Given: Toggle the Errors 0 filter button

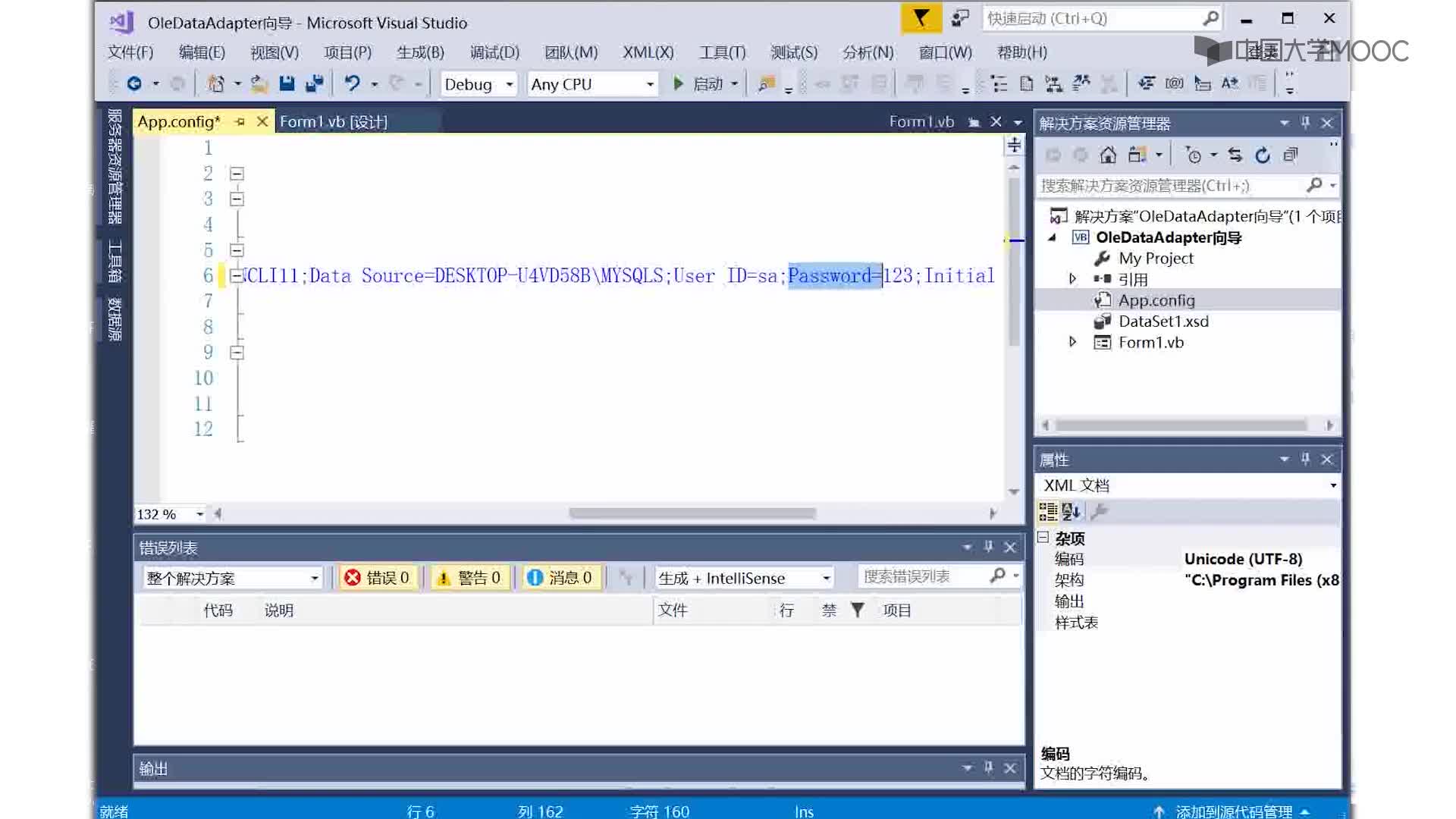Looking at the screenshot, I should pyautogui.click(x=377, y=578).
